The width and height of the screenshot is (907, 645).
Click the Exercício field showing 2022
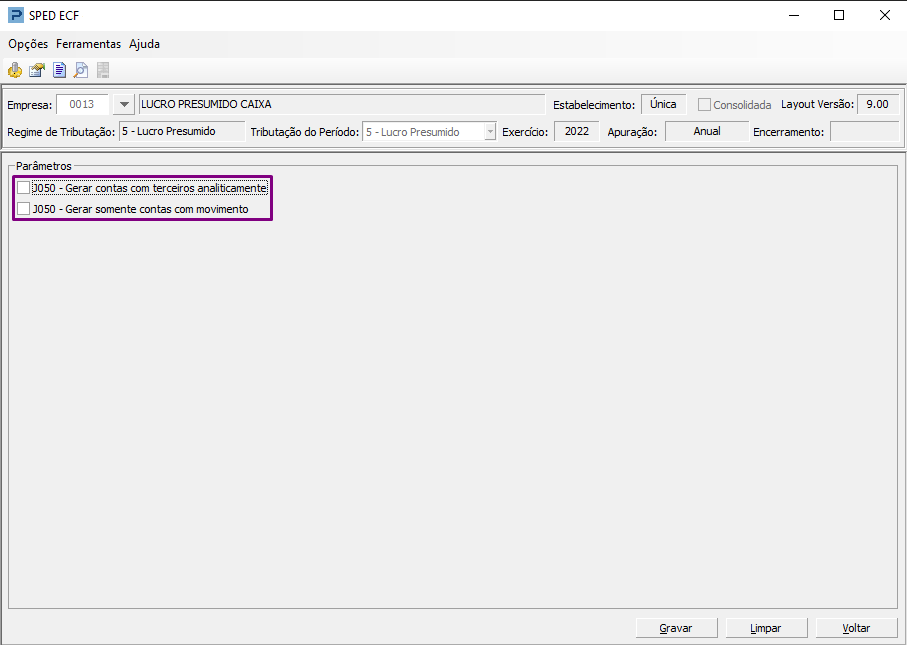coord(577,131)
